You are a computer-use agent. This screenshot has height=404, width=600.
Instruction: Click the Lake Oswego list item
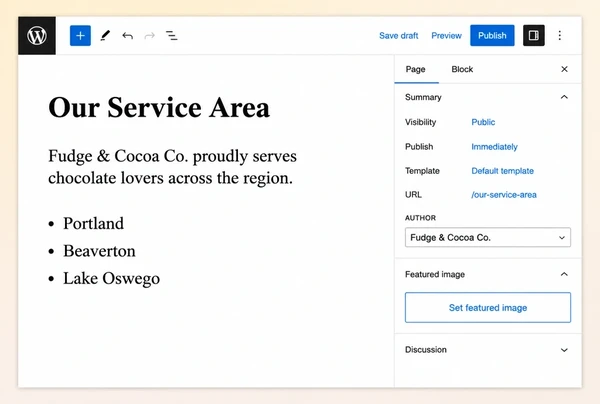click(111, 279)
